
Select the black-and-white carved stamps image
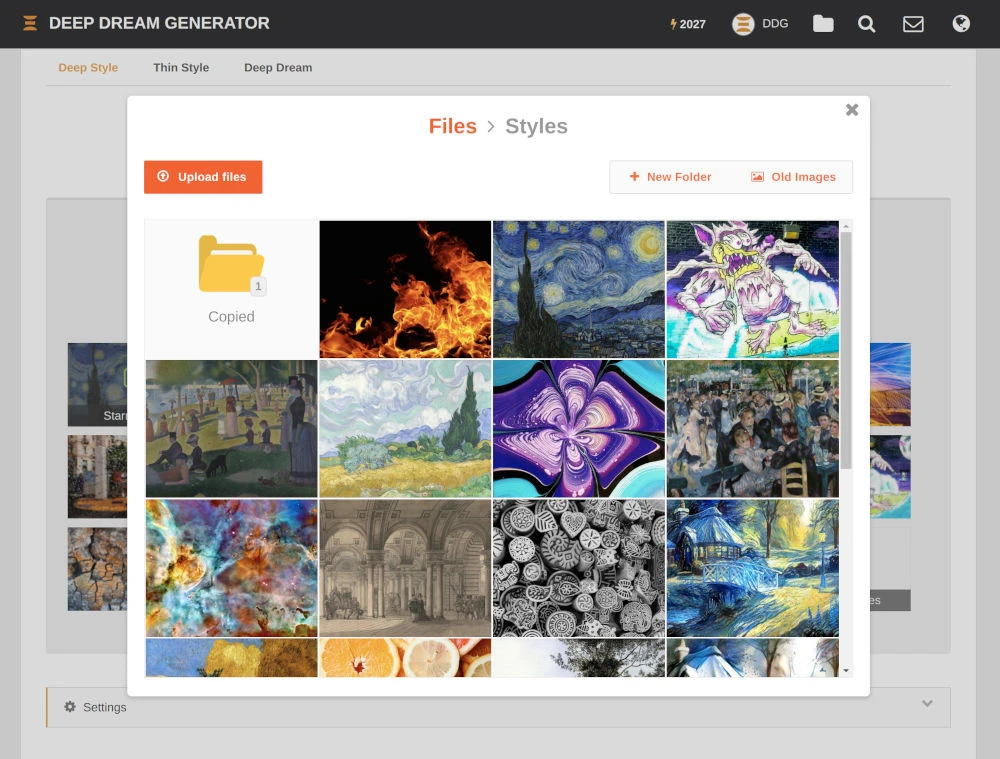[578, 568]
